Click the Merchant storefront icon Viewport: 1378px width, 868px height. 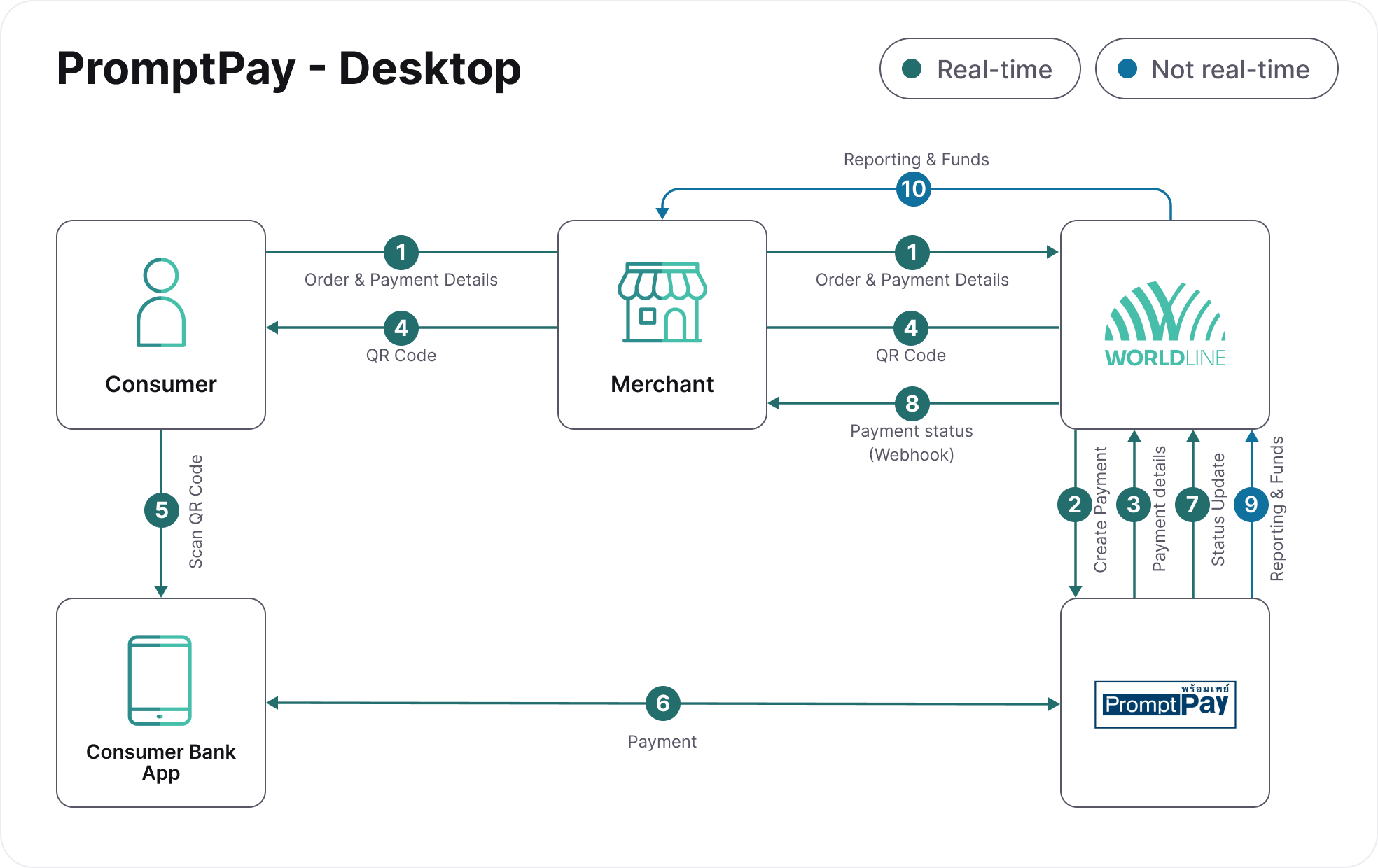click(662, 302)
